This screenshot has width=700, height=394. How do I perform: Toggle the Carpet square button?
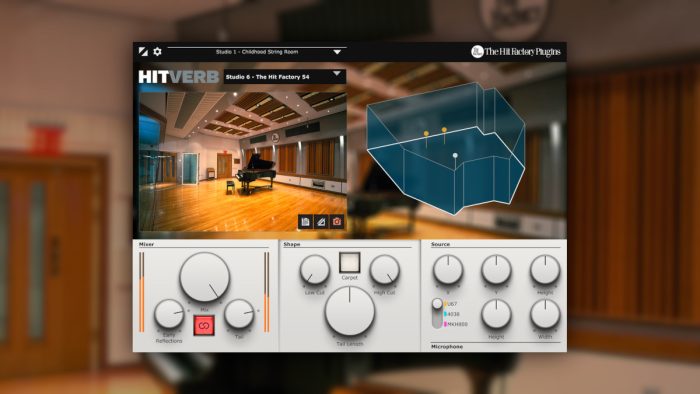350,262
